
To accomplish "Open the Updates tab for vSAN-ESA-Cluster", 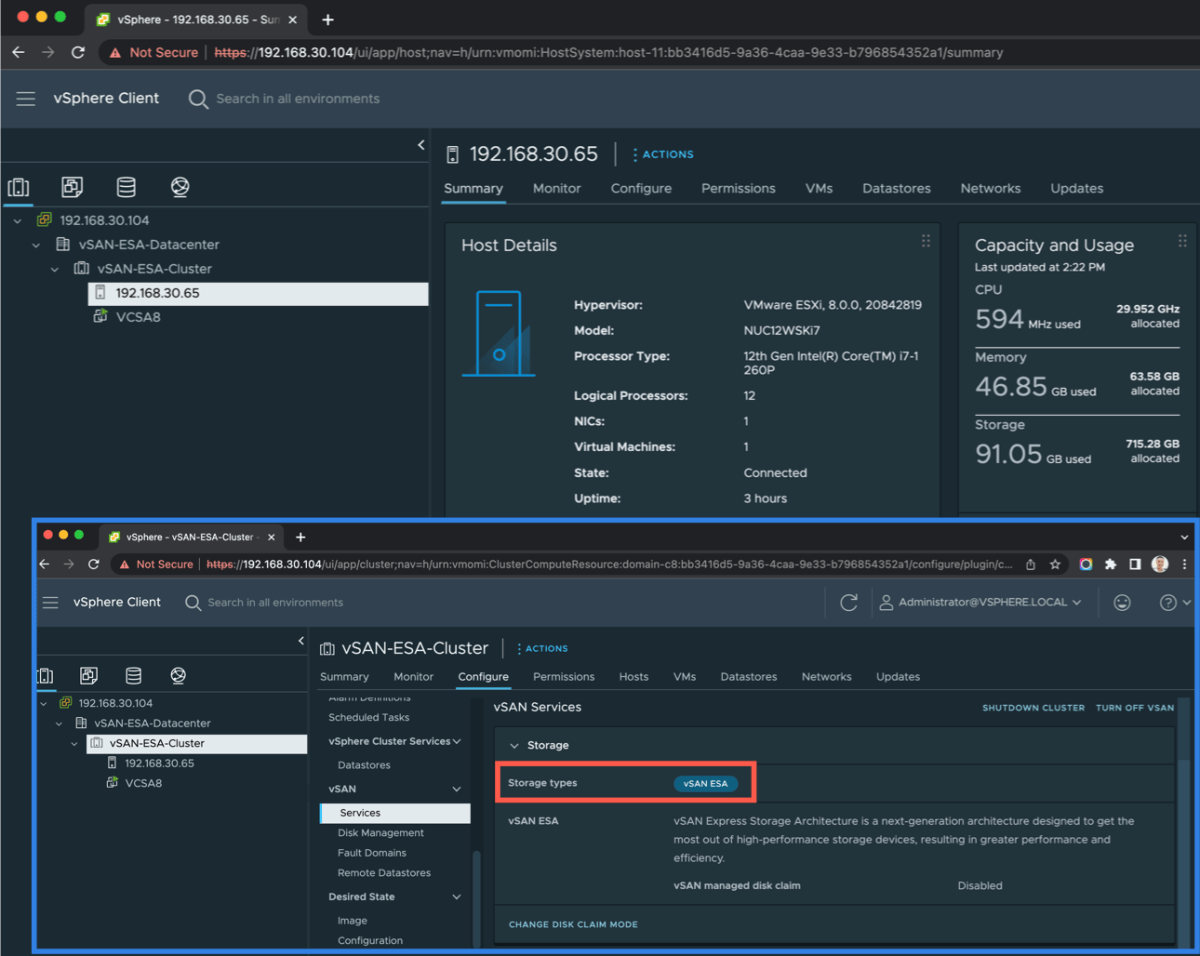I will tap(898, 676).
